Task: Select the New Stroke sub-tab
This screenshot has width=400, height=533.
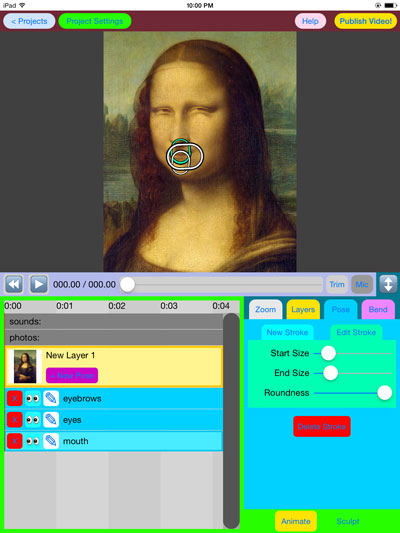Action: pos(287,332)
